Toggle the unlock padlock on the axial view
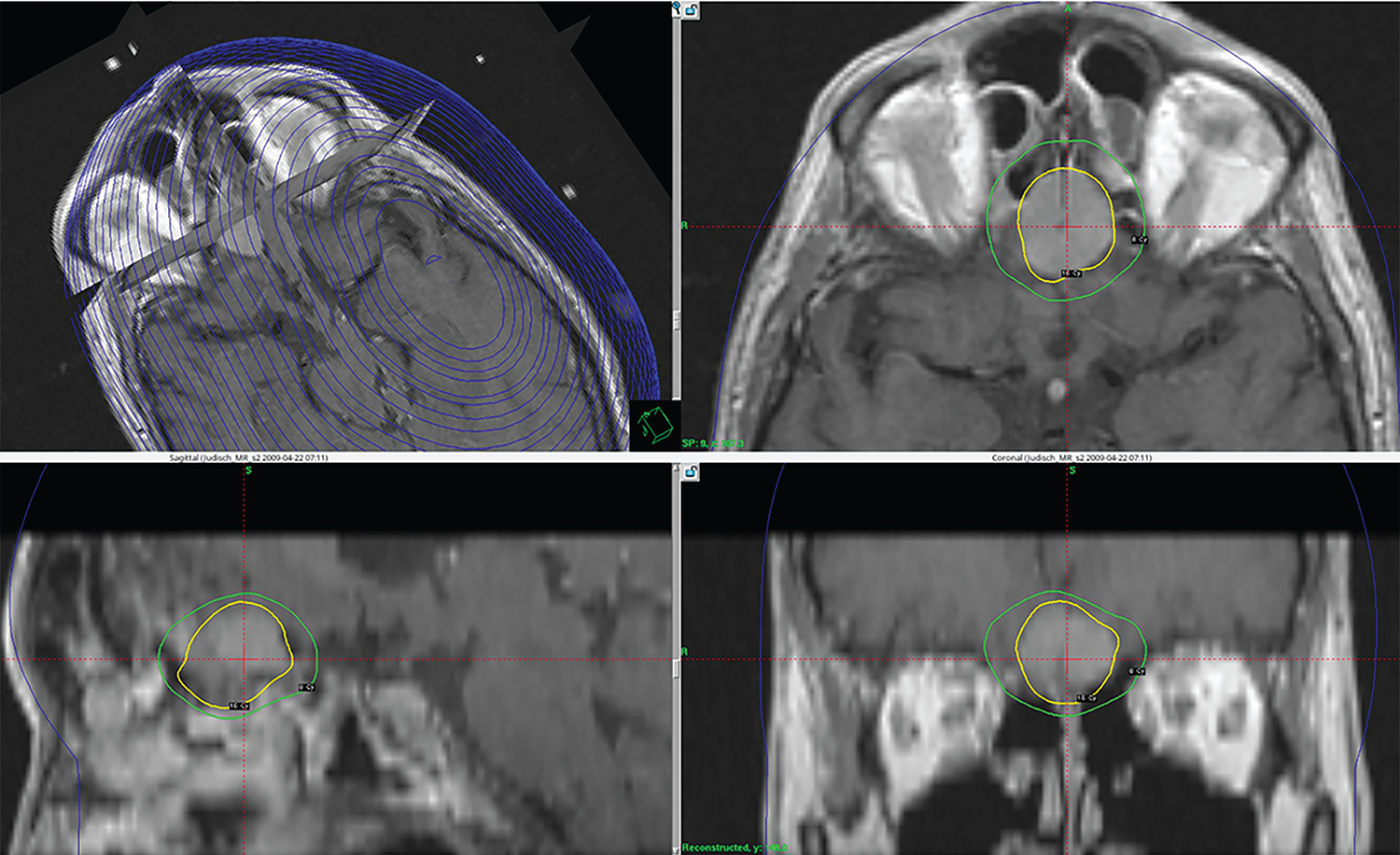 pyautogui.click(x=692, y=9)
